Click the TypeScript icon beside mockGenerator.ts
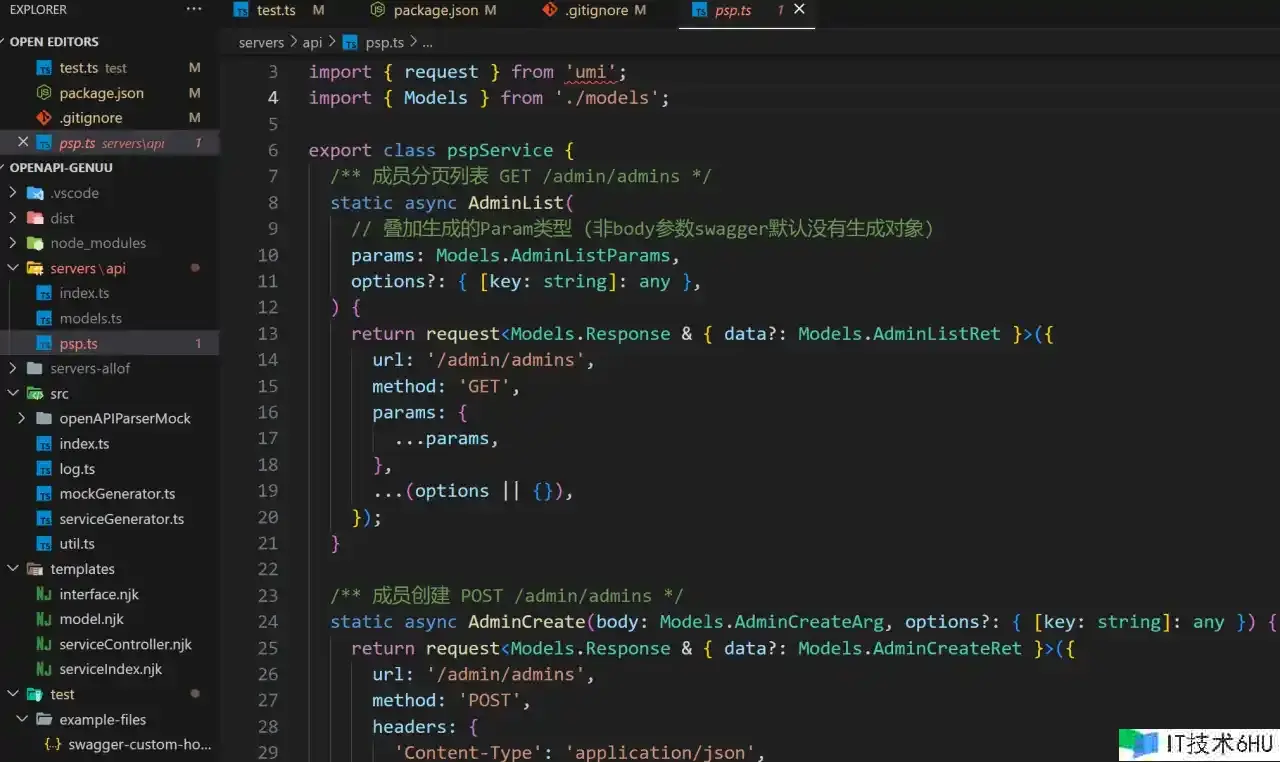The width and height of the screenshot is (1280, 762). (43, 494)
